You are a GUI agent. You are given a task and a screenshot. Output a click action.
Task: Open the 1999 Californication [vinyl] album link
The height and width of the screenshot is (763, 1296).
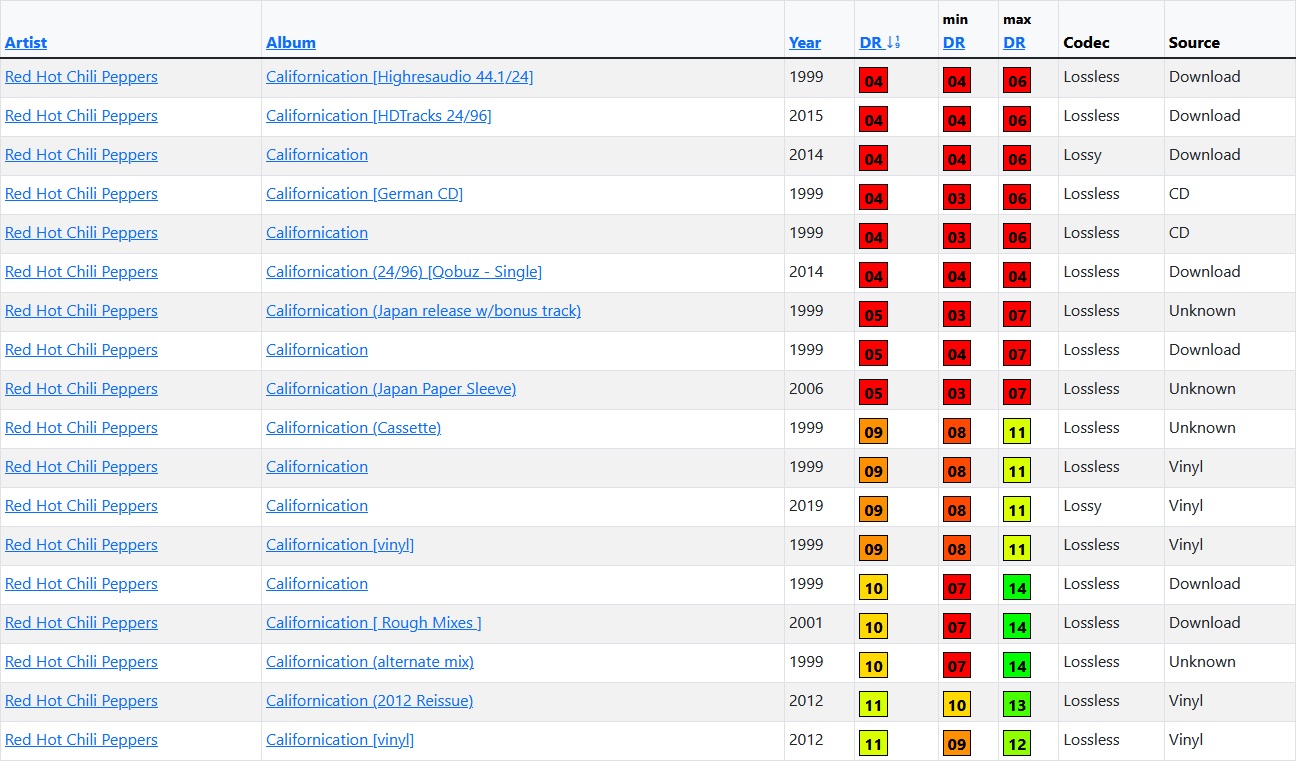[x=340, y=545]
